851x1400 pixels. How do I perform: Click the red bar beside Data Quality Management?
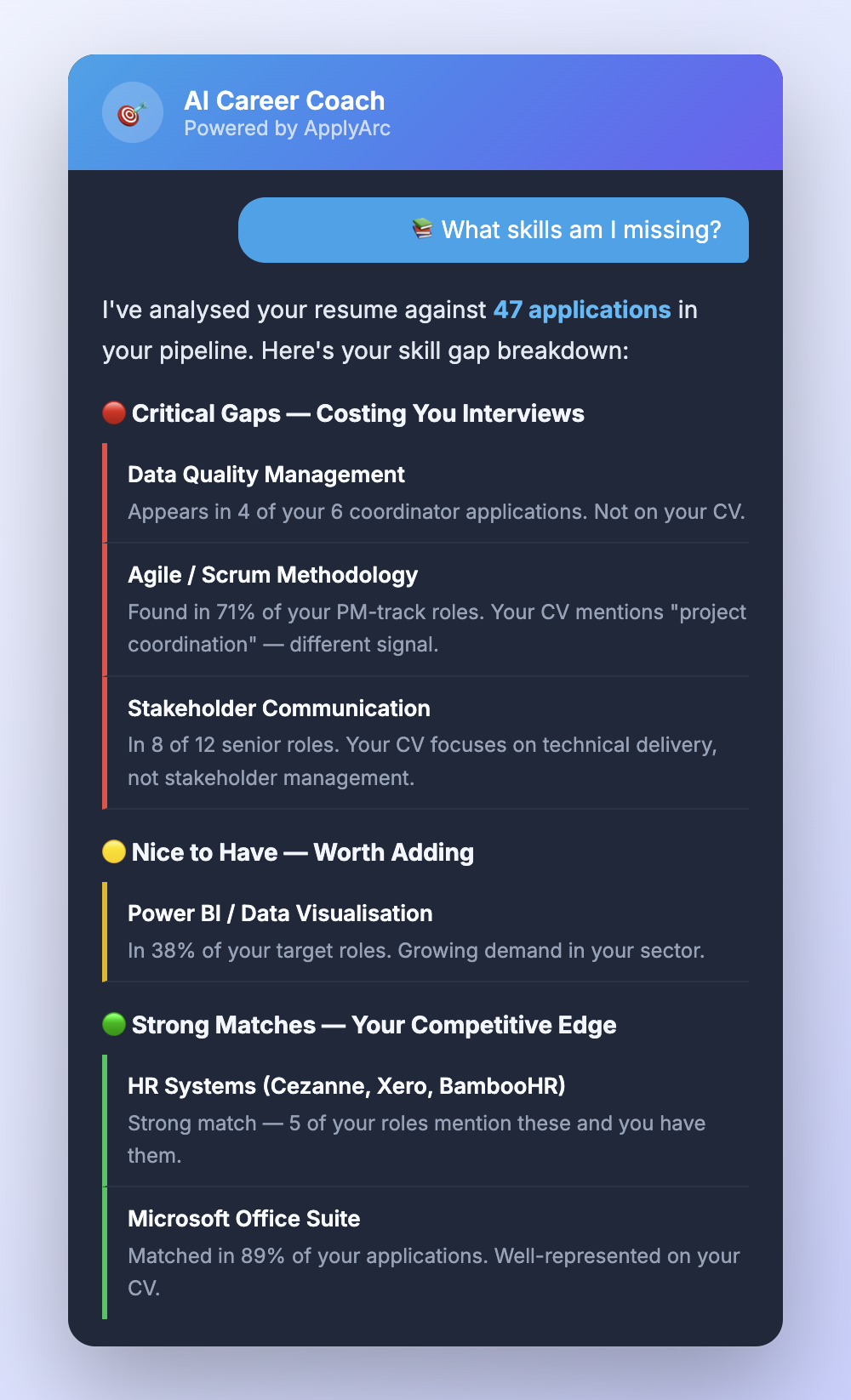tap(104, 492)
